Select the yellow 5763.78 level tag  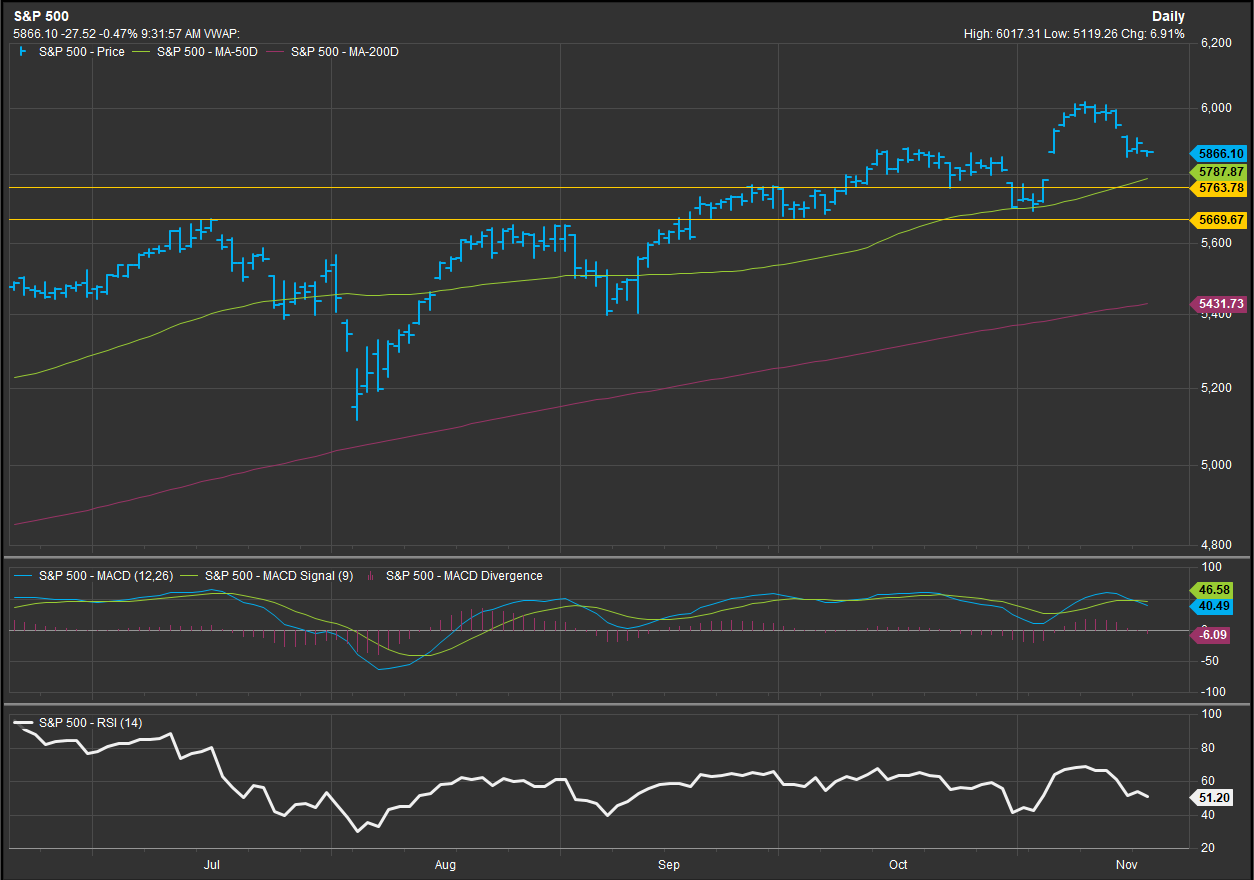coord(1220,188)
